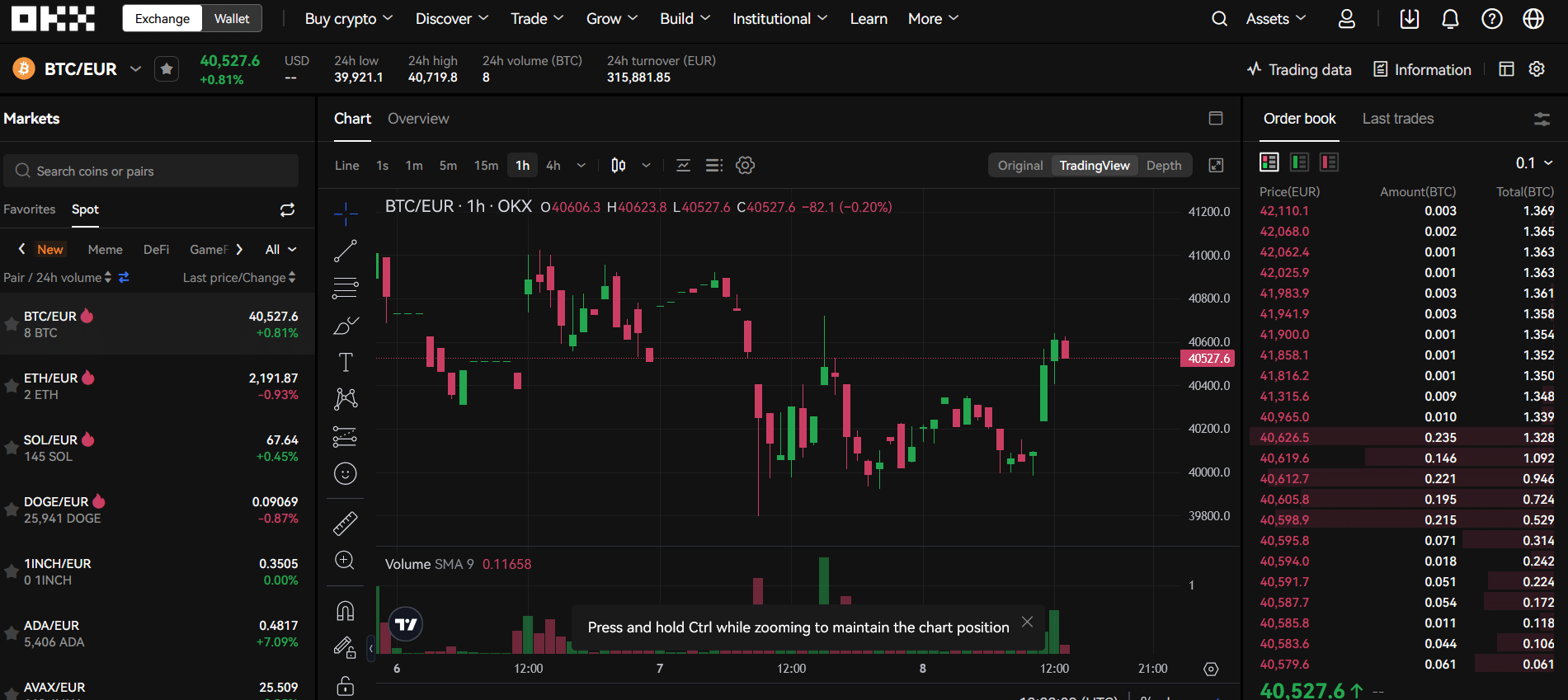Open the Assets dropdown
Image resolution: width=1568 pixels, height=700 pixels.
tap(1276, 18)
